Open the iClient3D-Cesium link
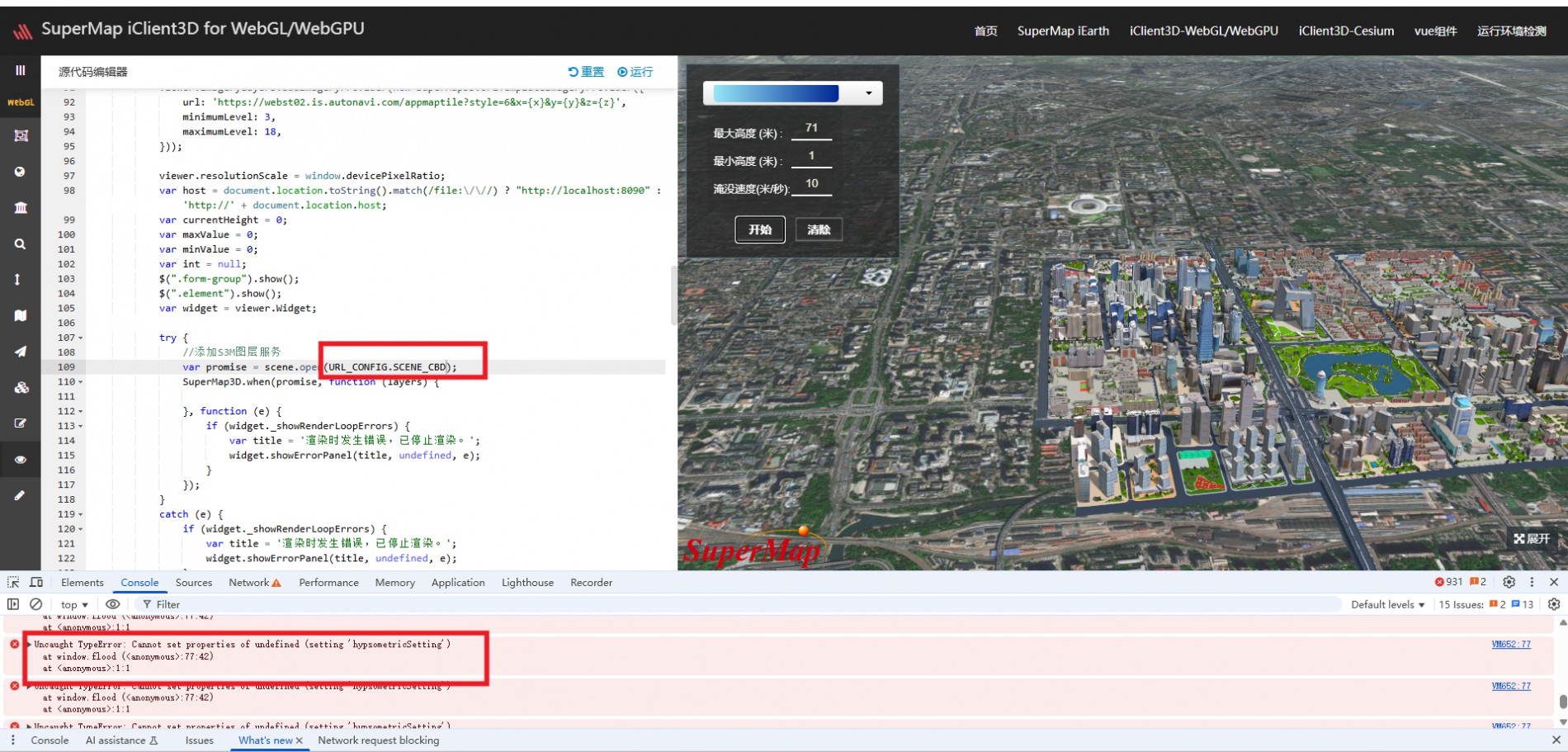The height and width of the screenshot is (752, 1568). click(x=1346, y=31)
